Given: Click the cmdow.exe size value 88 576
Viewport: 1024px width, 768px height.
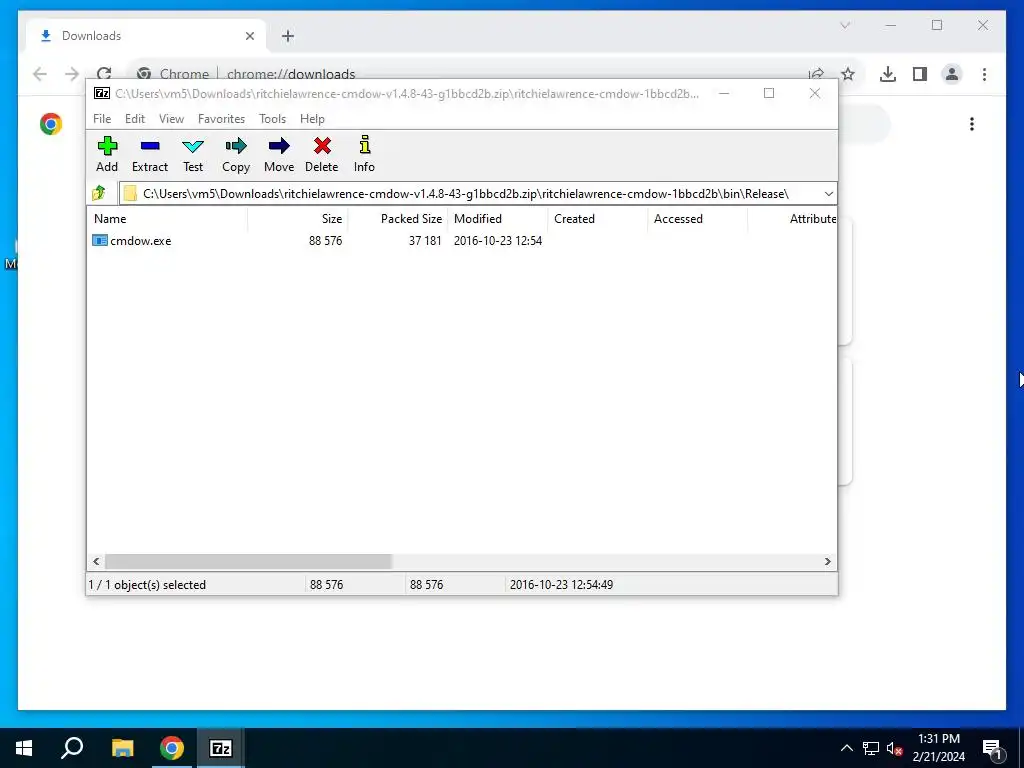Looking at the screenshot, I should click(325, 240).
